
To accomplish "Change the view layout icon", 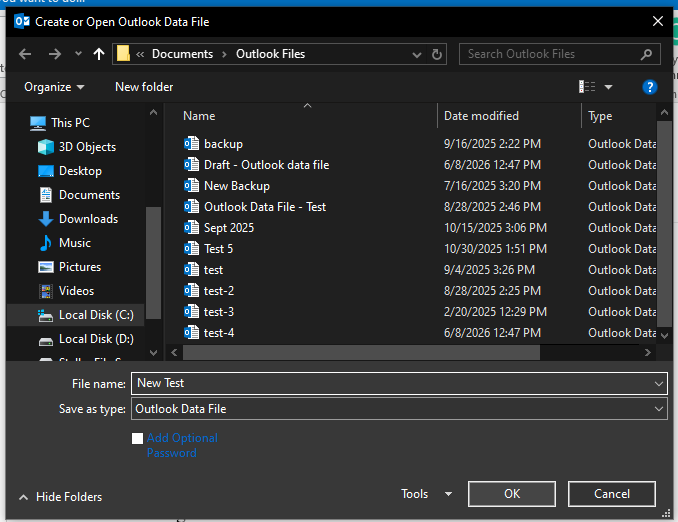I will pyautogui.click(x=587, y=87).
